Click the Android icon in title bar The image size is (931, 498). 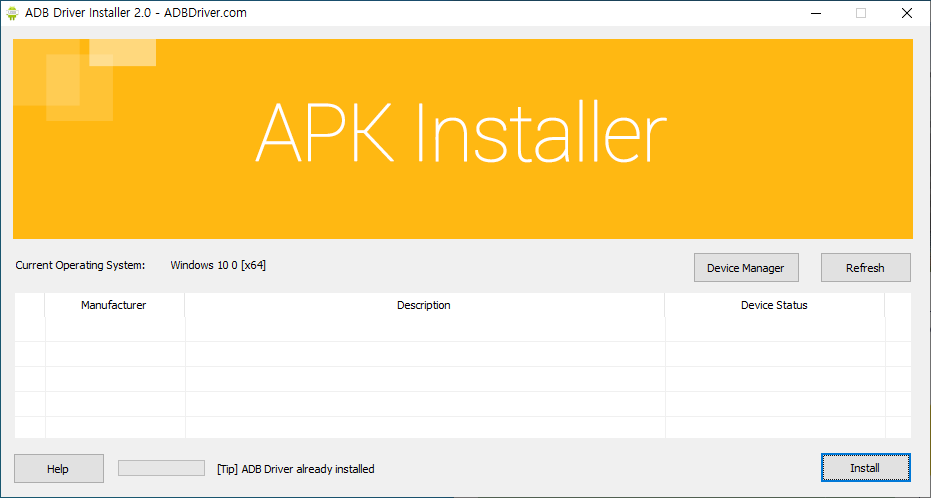pyautogui.click(x=12, y=13)
